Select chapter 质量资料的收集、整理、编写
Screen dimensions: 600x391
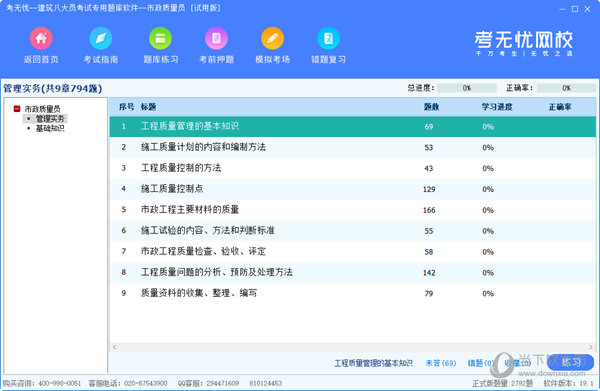click(352, 293)
